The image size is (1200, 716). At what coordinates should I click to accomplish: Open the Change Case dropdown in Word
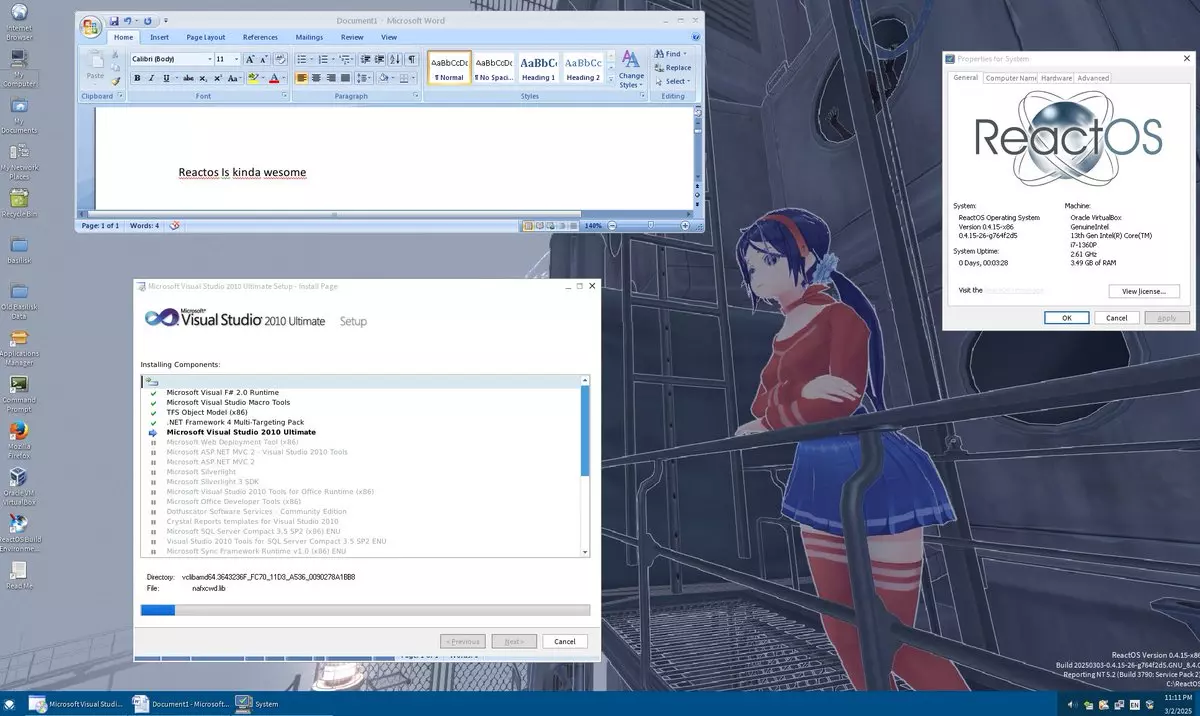[x=234, y=78]
